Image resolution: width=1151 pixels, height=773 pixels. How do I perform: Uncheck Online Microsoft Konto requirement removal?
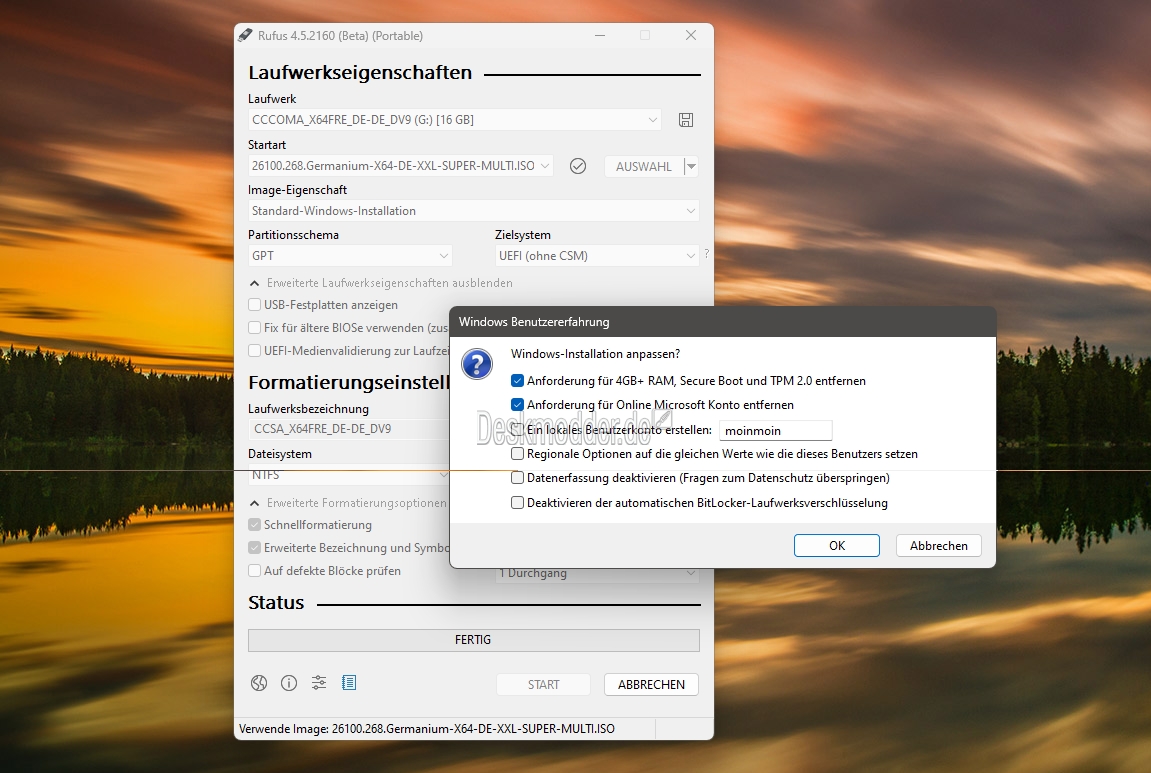518,404
